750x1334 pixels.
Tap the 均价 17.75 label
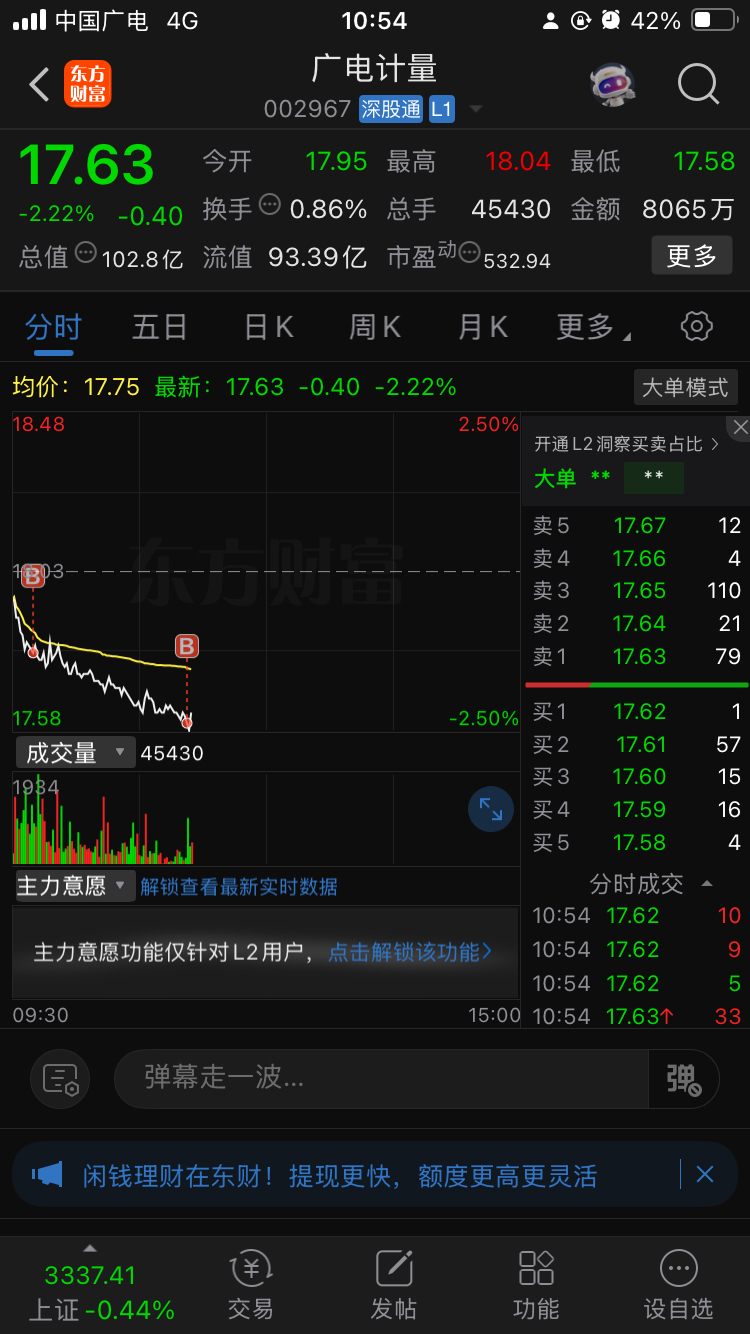click(76, 387)
